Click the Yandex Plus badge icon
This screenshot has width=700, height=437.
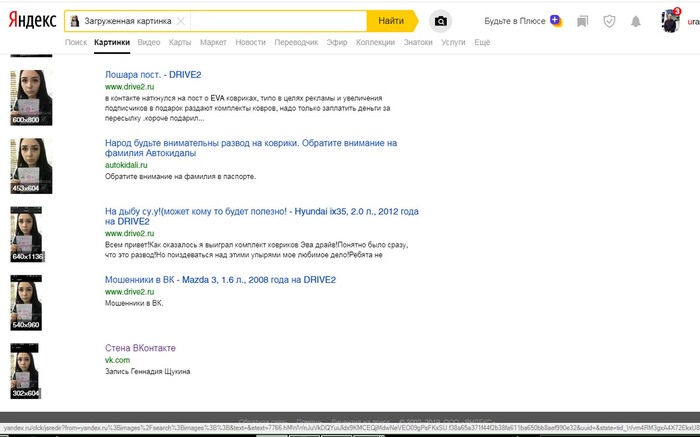pyautogui.click(x=556, y=21)
